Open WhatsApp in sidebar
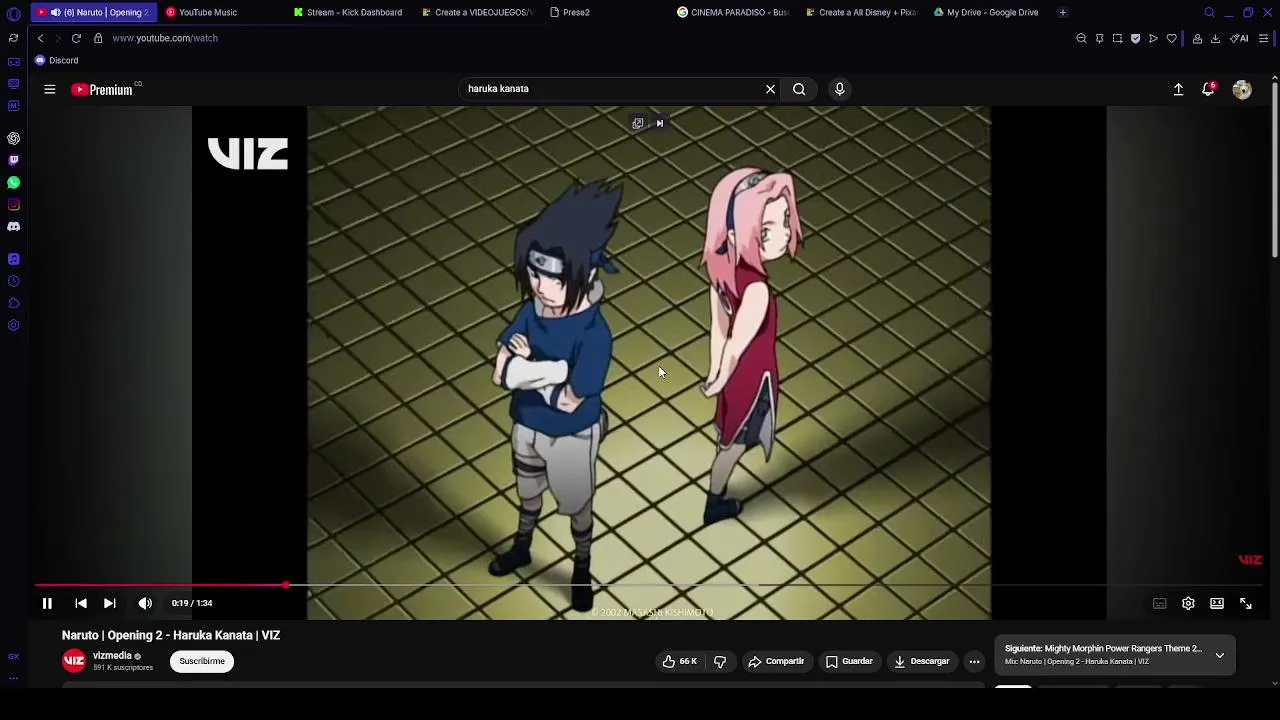 pyautogui.click(x=13, y=183)
